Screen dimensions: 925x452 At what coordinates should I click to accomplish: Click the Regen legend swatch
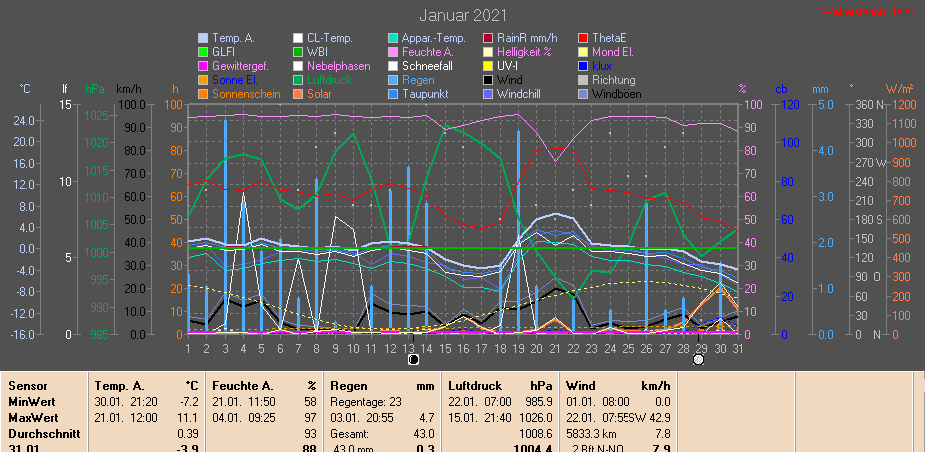click(x=393, y=80)
